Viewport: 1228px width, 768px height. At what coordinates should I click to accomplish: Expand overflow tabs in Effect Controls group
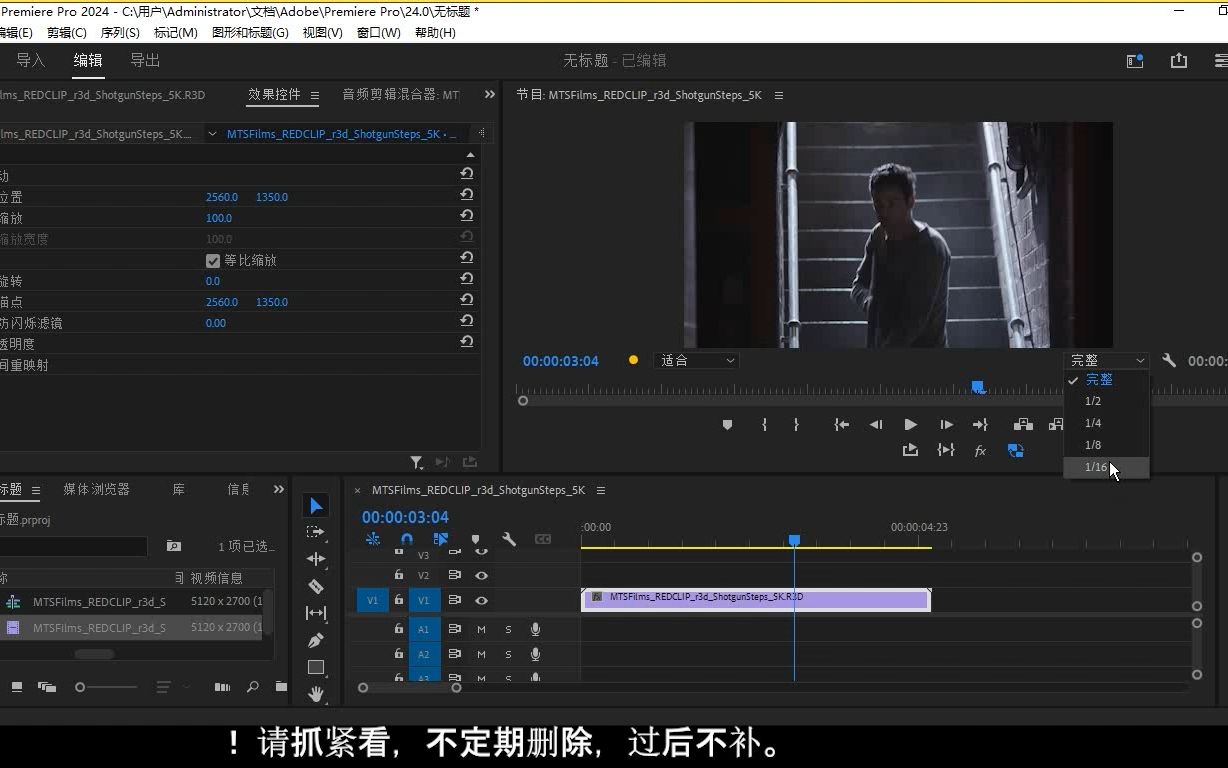point(490,94)
